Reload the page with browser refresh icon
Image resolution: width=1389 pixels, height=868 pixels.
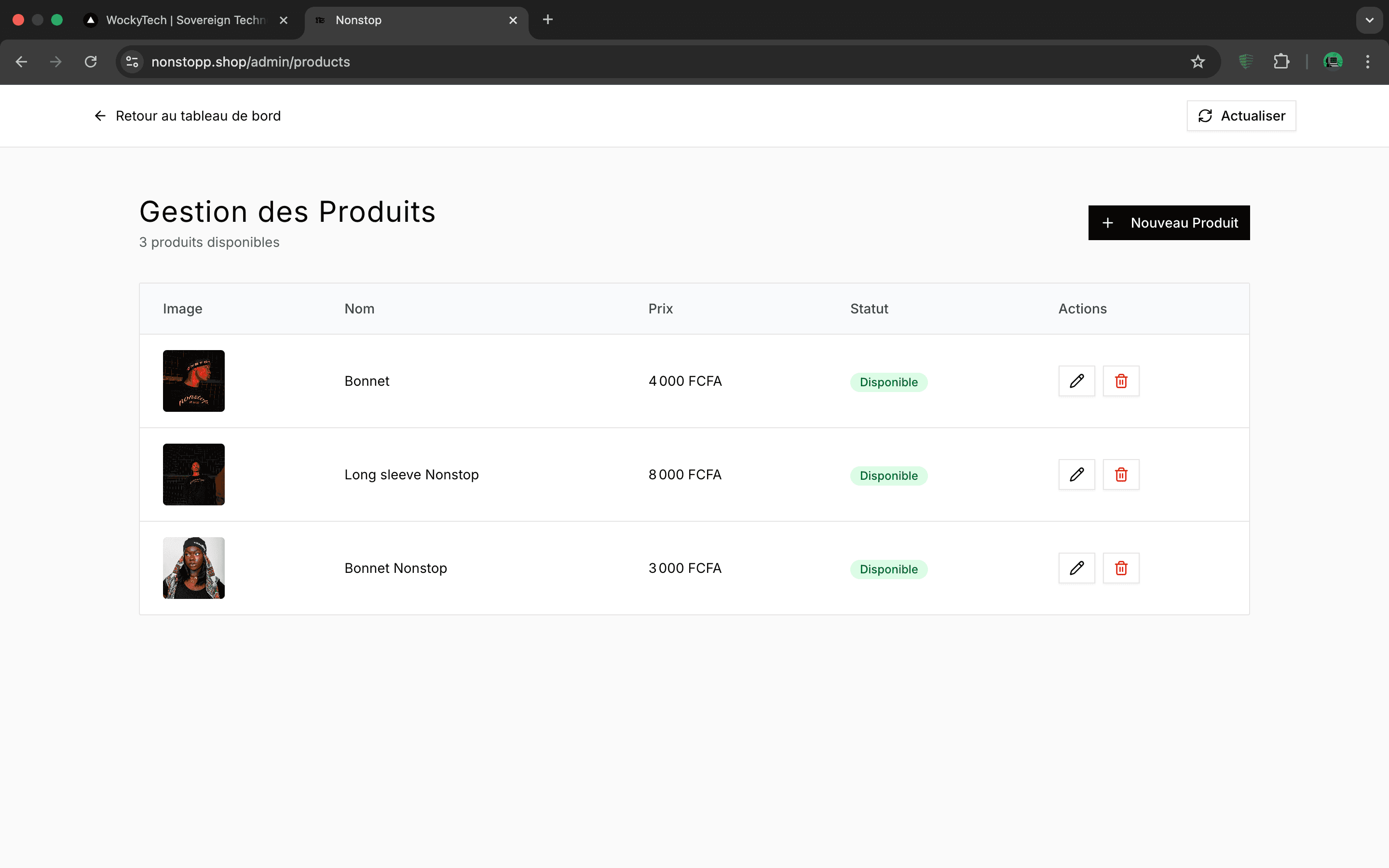[91, 62]
